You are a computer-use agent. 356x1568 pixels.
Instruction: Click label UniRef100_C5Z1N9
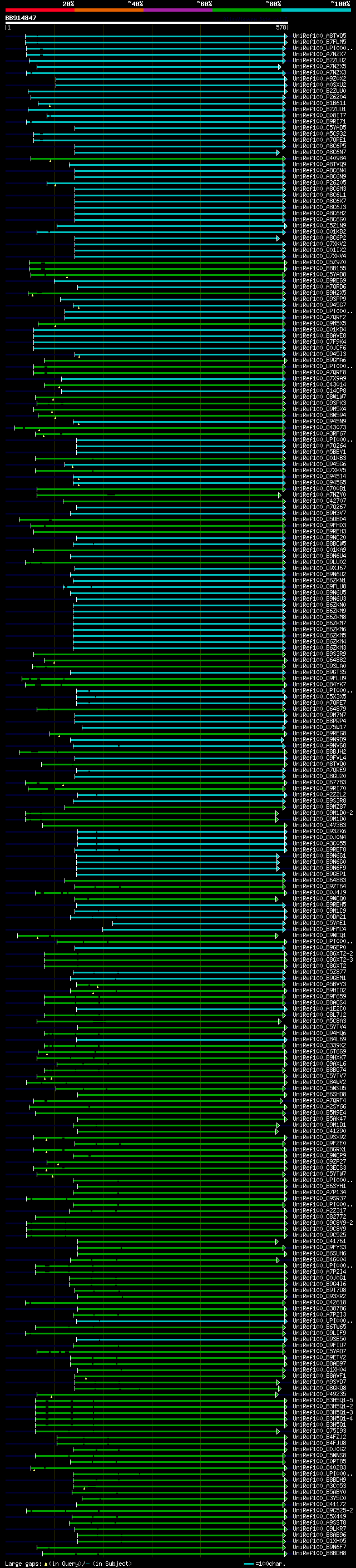pos(319,226)
